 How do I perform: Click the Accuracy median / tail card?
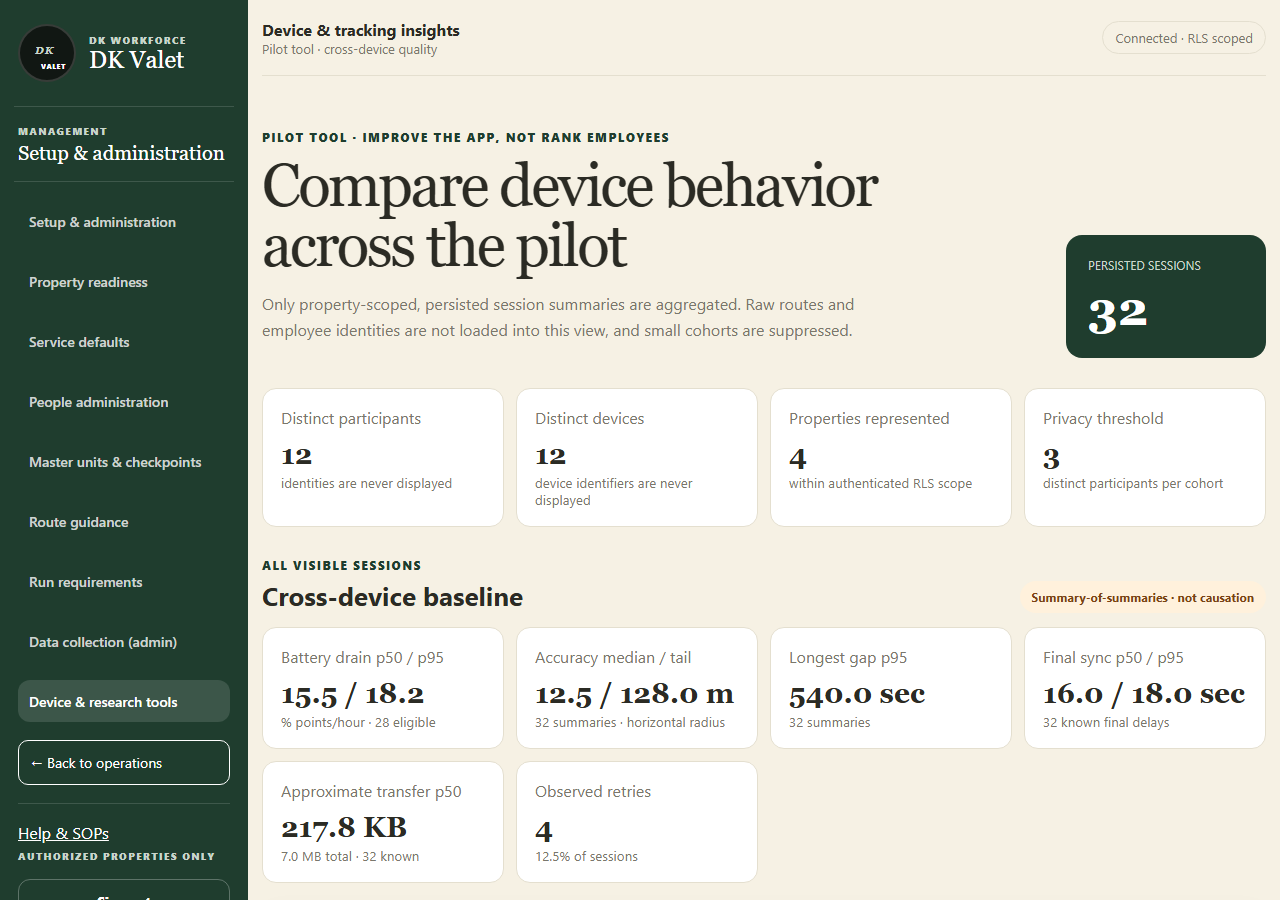637,688
